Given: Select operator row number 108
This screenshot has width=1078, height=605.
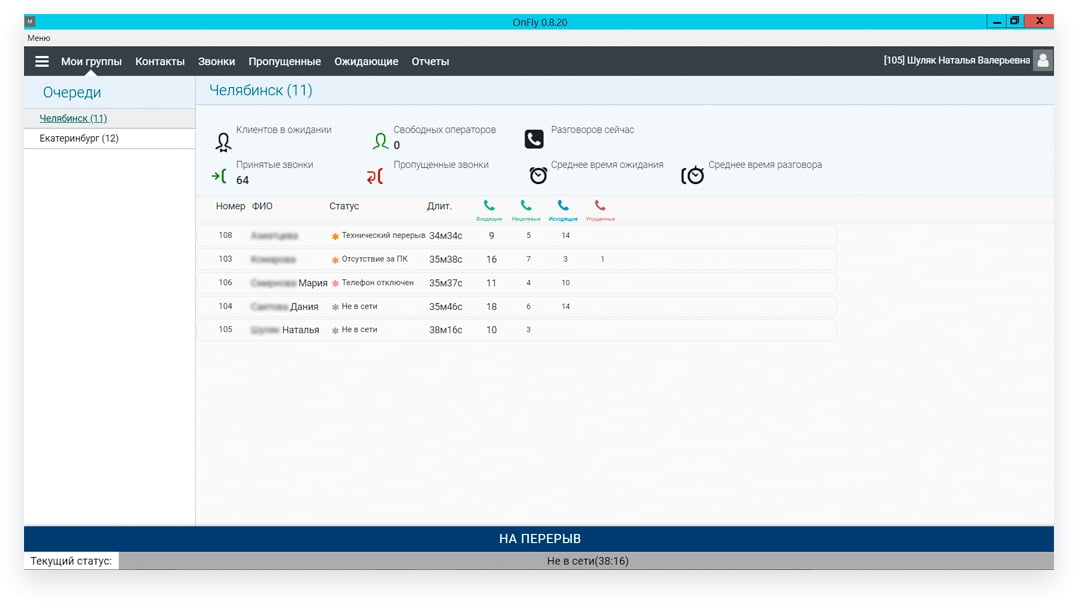Looking at the screenshot, I should tap(517, 235).
